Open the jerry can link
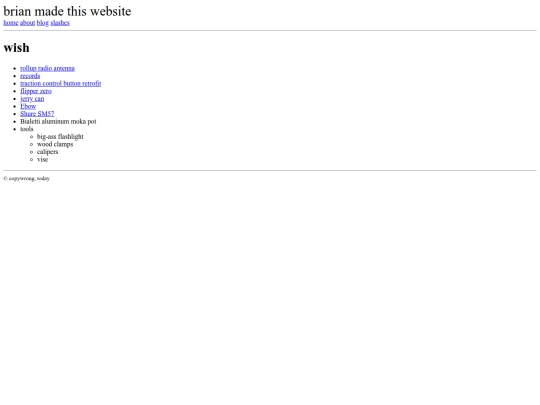540x405 pixels. tap(32, 98)
